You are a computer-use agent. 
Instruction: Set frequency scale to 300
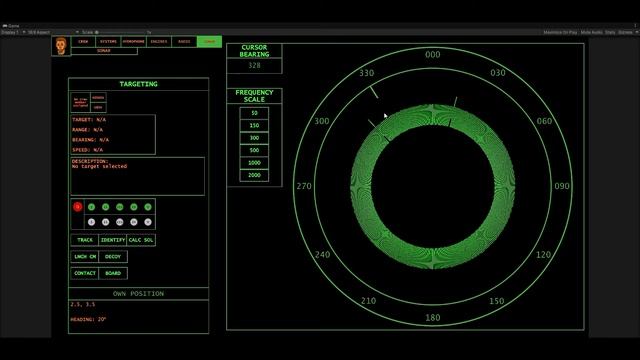point(254,138)
